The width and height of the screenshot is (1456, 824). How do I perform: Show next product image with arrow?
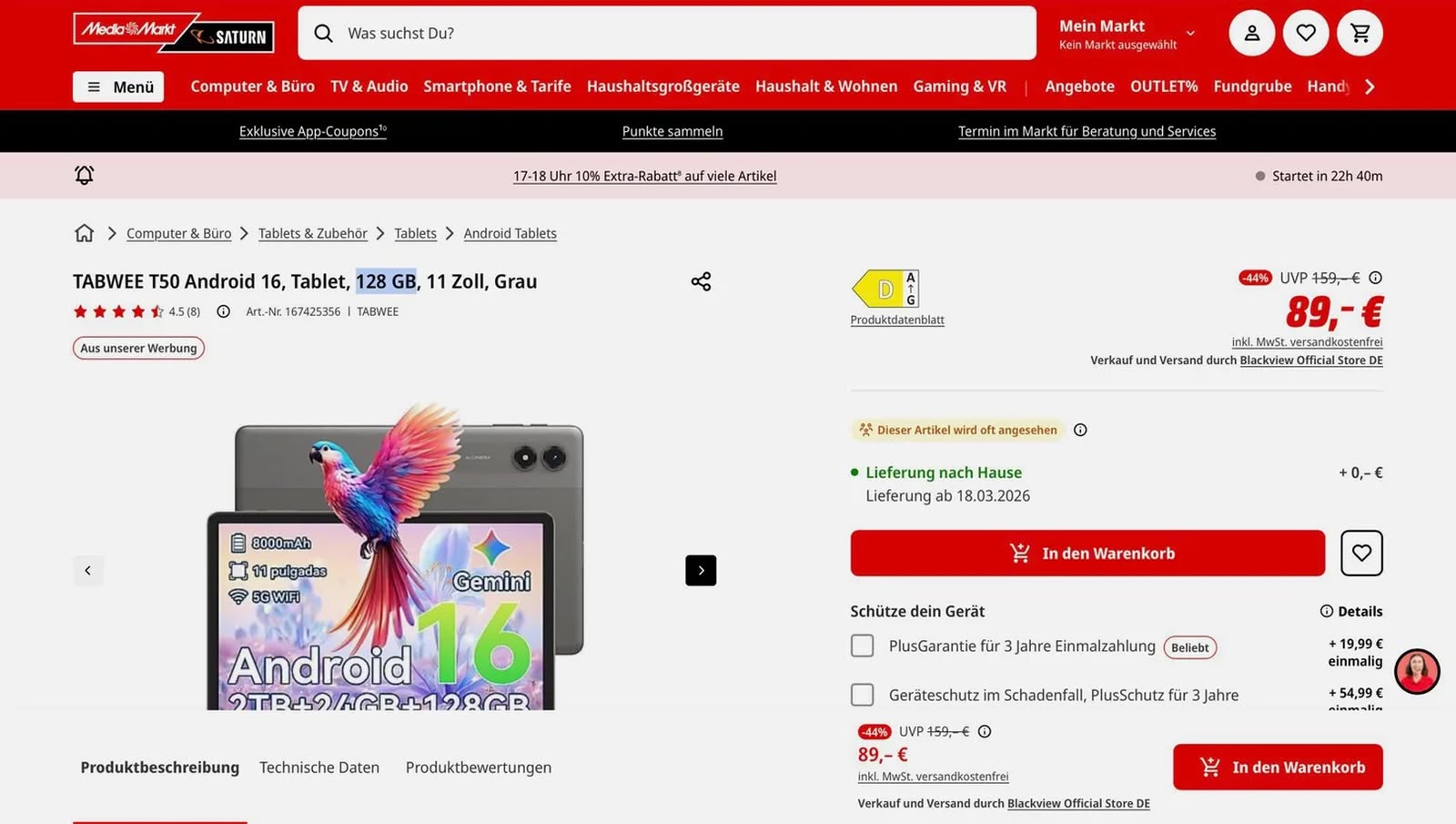pos(701,570)
